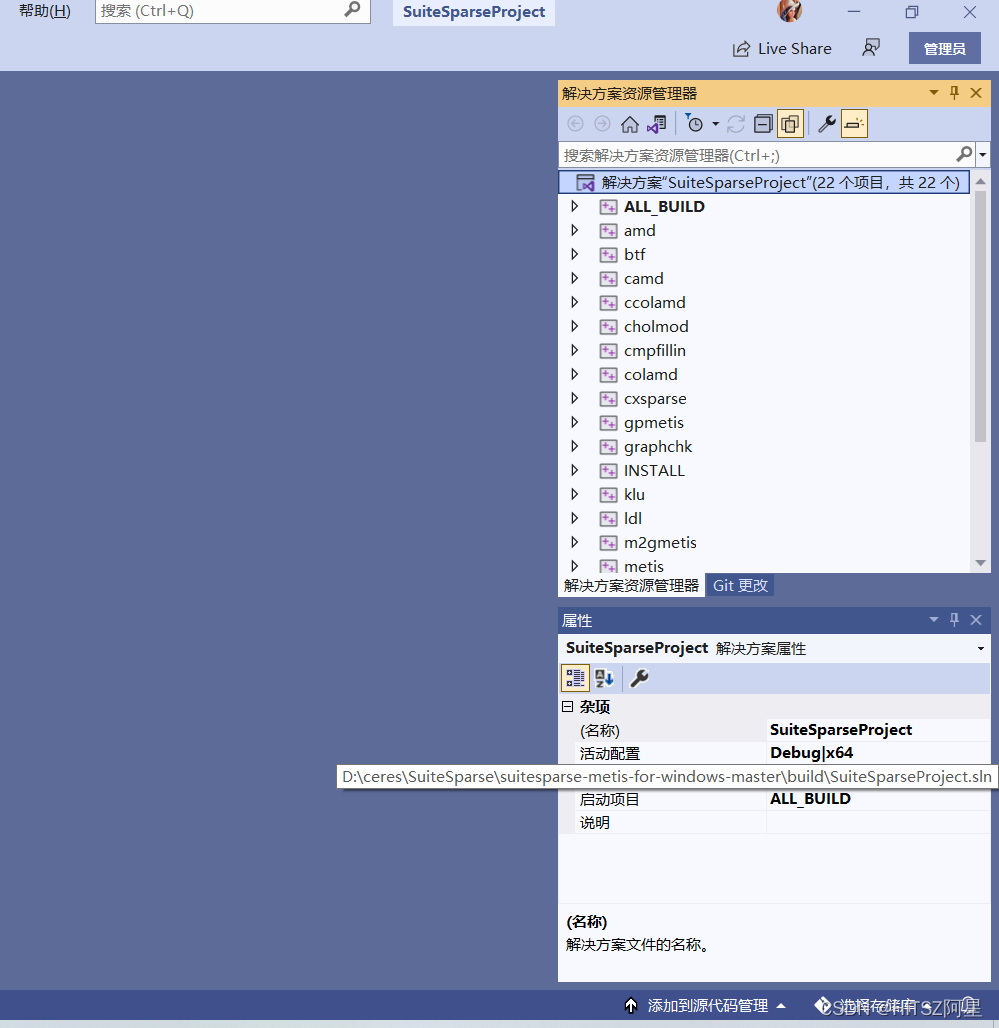Switch views icon in Solution Explorer toolbar
This screenshot has width=999, height=1028.
(x=657, y=124)
